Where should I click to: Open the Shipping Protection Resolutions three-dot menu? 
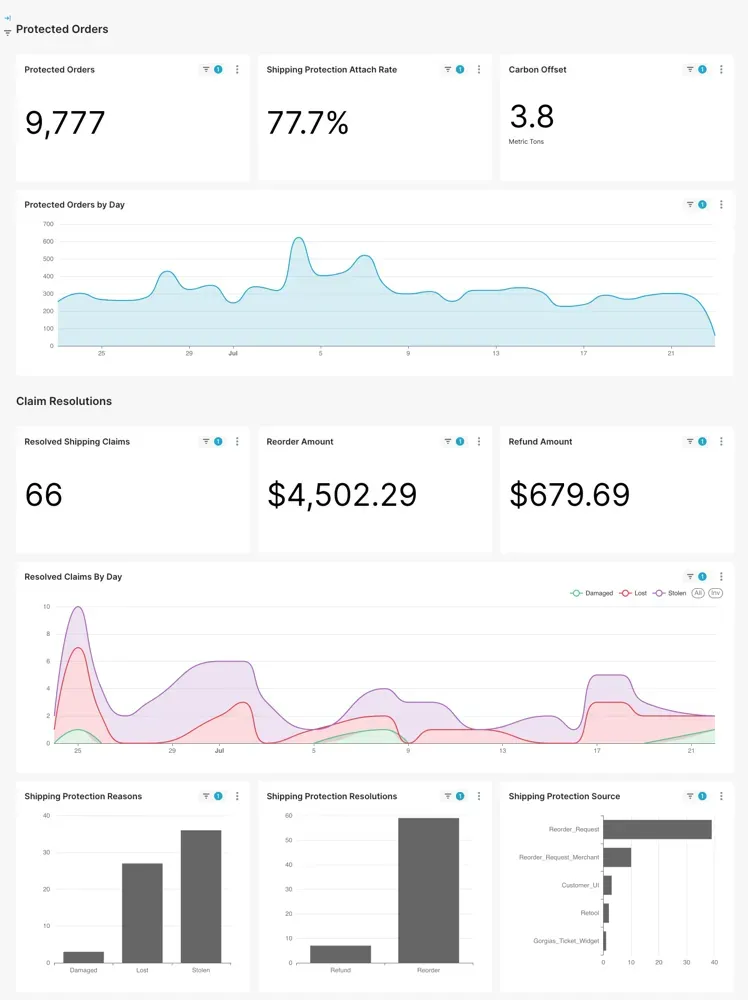click(479, 797)
